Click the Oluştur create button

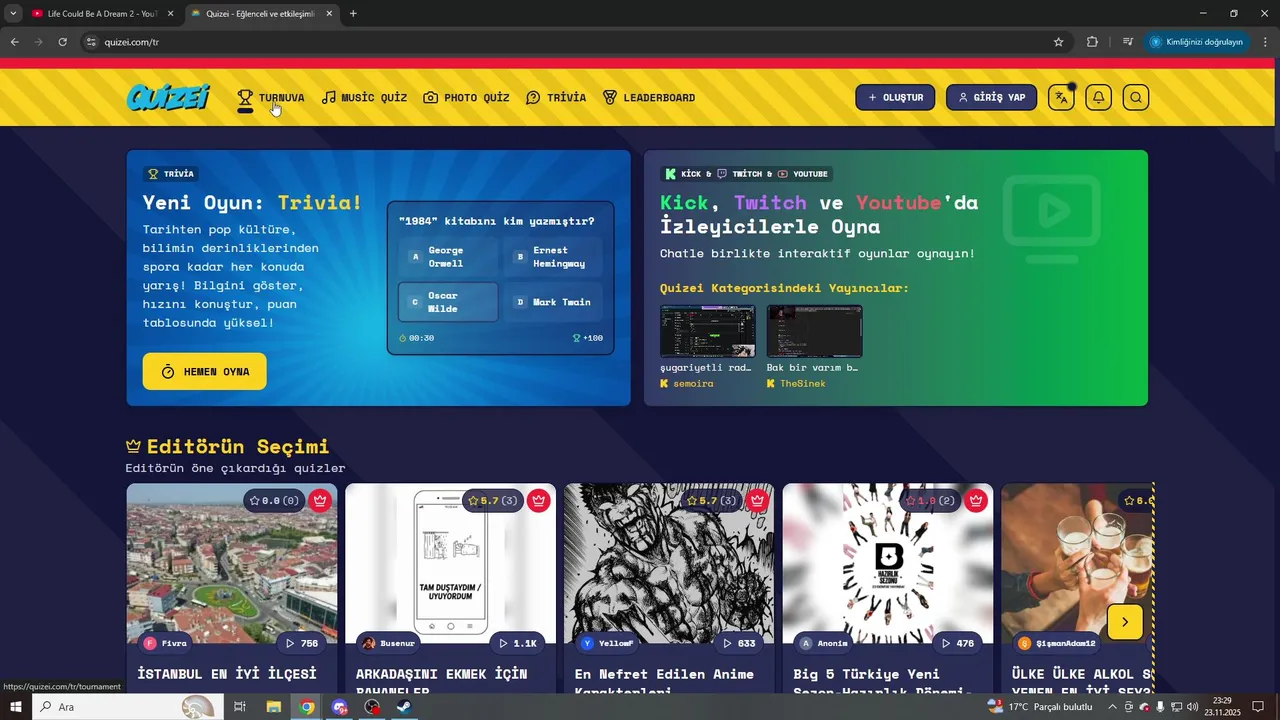895,97
